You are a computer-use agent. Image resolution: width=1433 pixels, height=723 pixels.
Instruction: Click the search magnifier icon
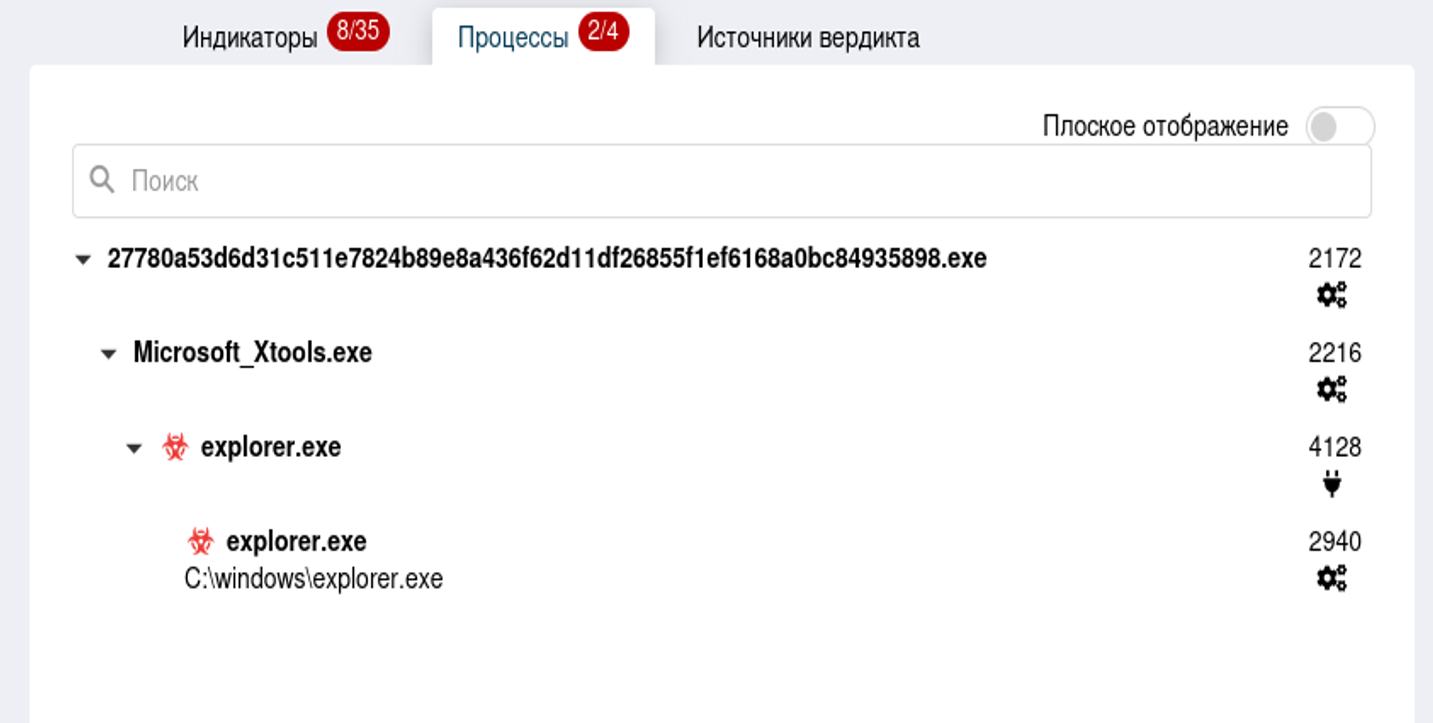click(x=101, y=180)
